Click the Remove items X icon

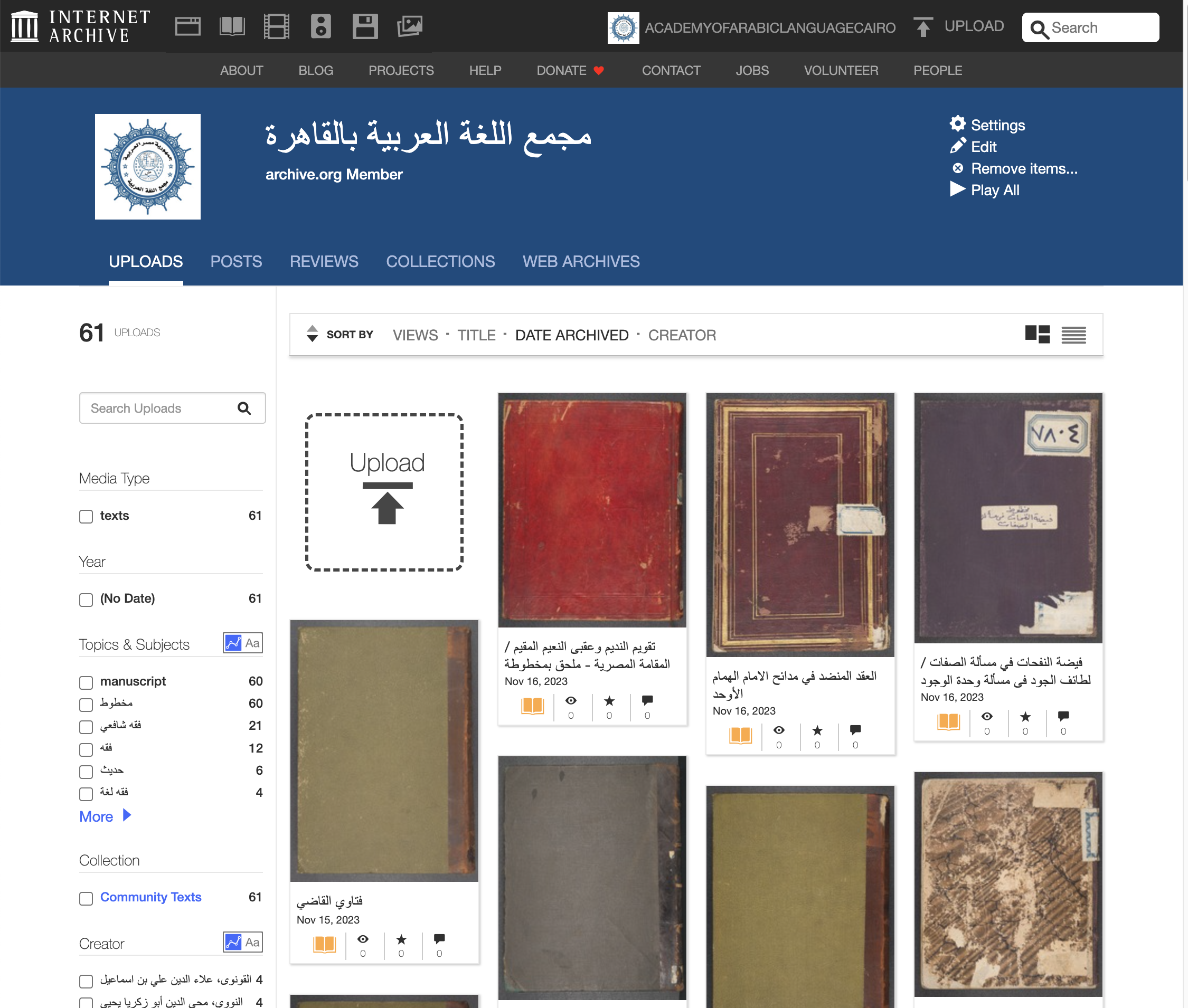pos(958,168)
